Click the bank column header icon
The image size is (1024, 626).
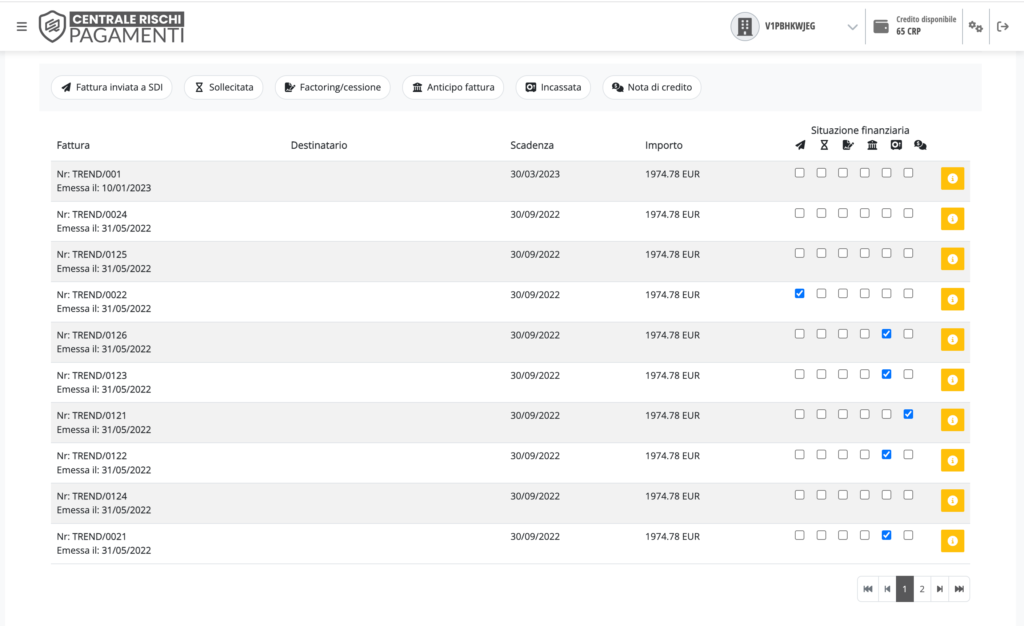pyautogui.click(x=872, y=145)
